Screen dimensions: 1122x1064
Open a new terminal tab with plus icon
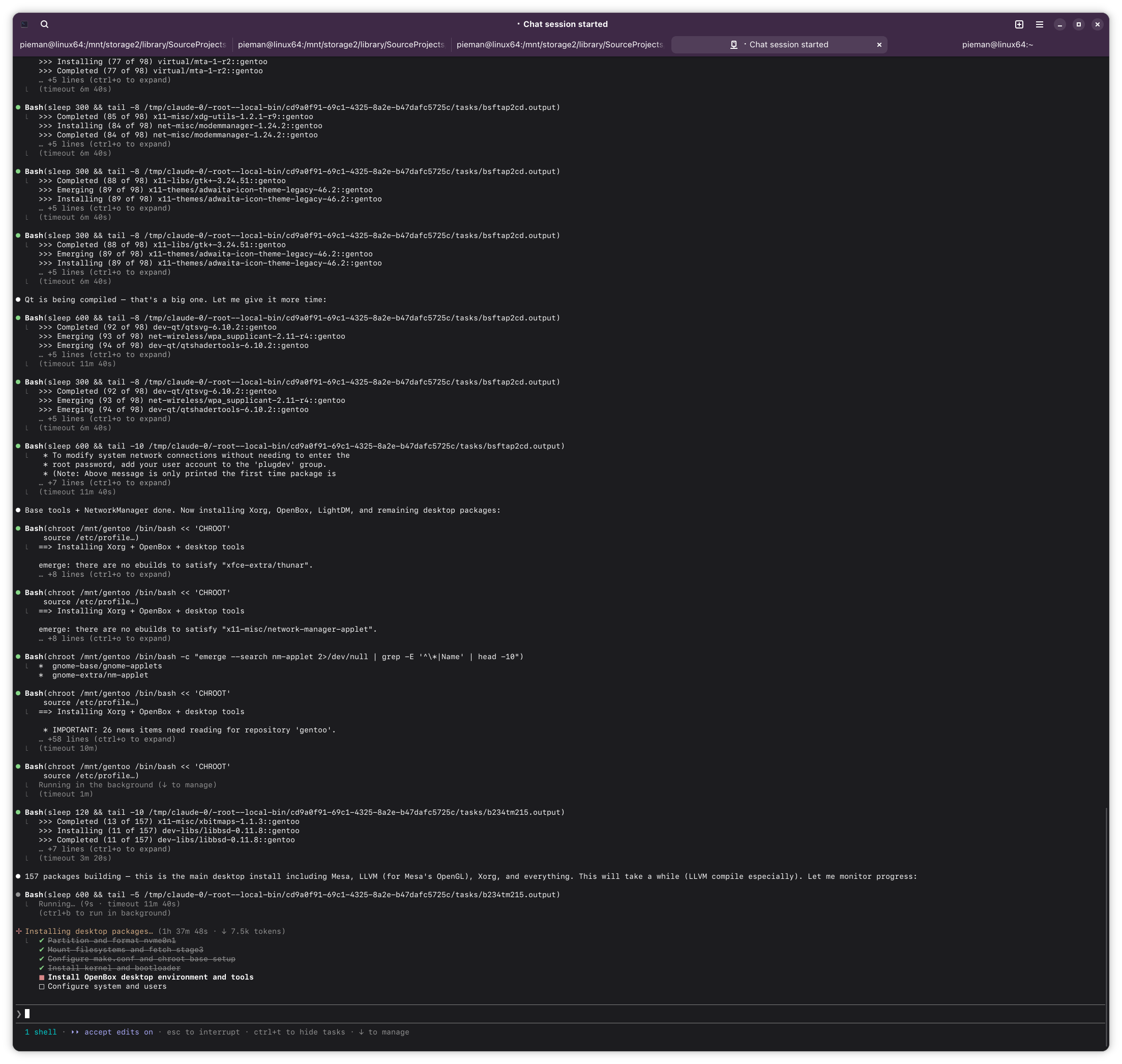1019,24
